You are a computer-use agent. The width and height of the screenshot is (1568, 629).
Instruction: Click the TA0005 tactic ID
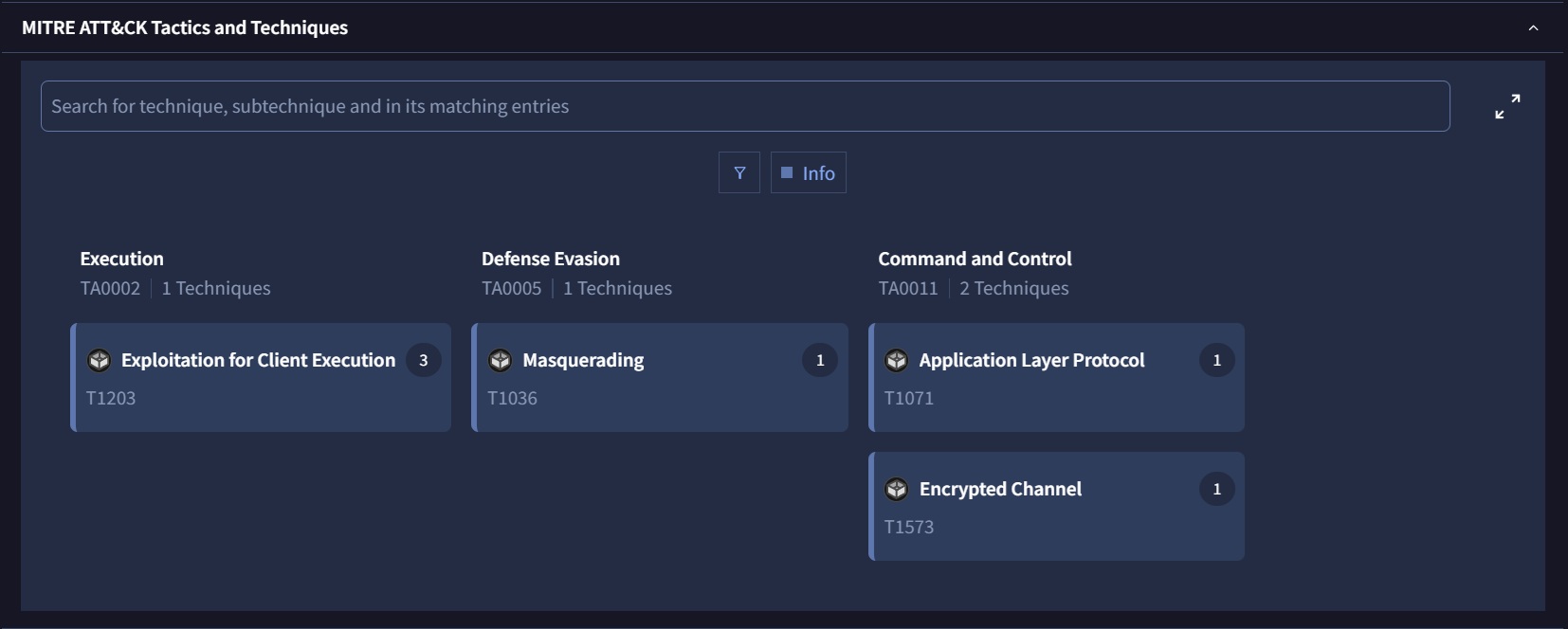tap(512, 288)
